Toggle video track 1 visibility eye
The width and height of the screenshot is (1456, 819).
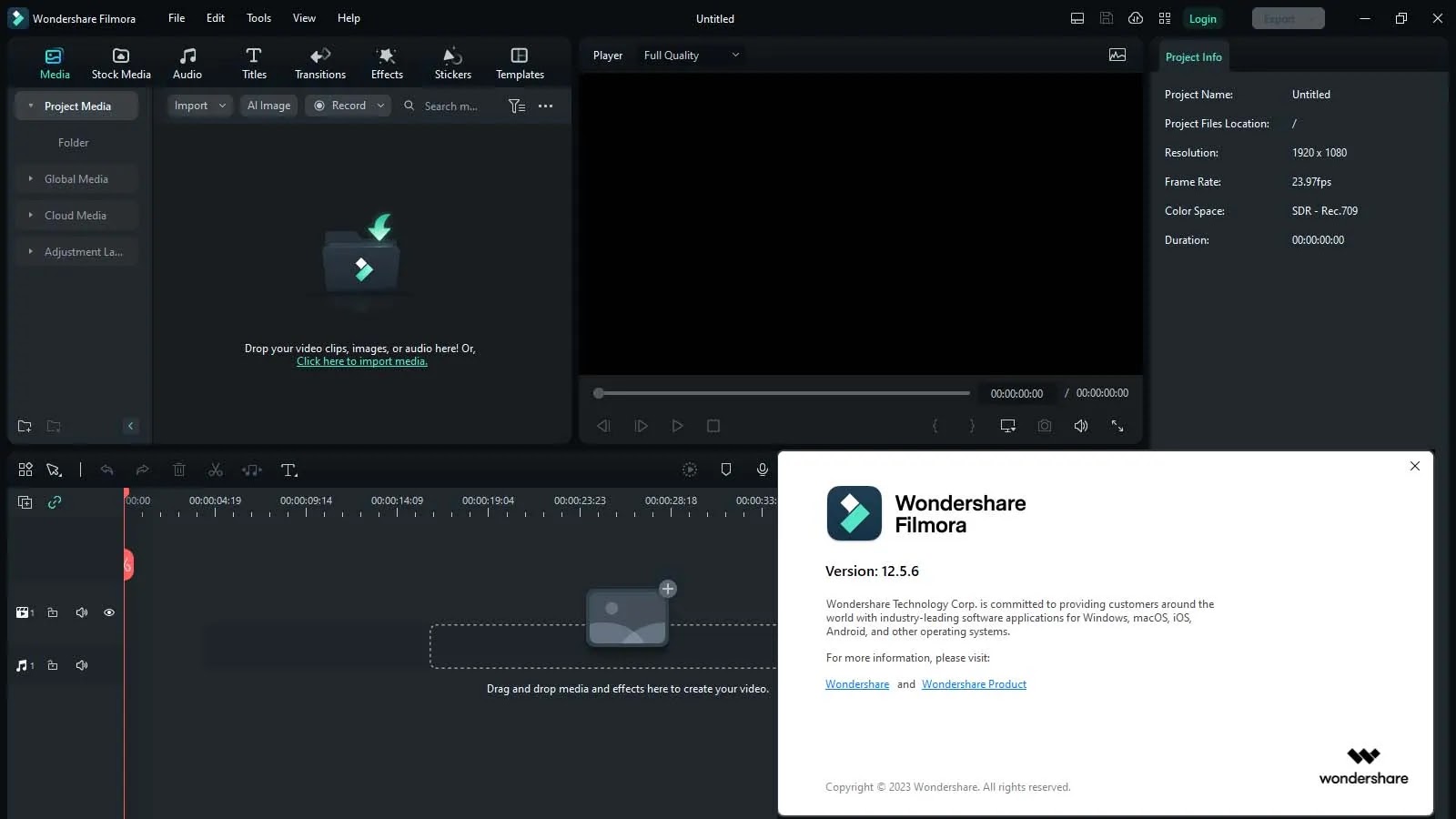tap(109, 612)
